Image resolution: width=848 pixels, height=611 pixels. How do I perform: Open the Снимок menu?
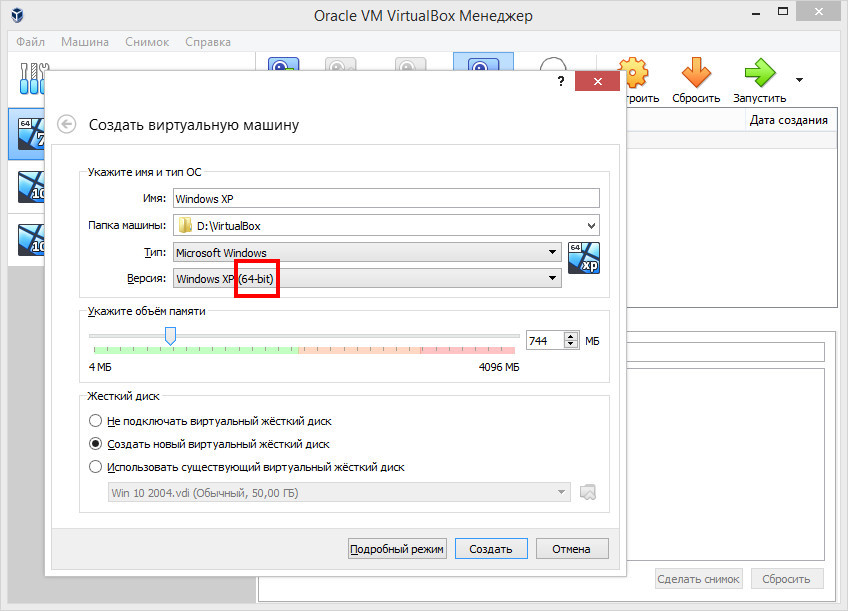pos(147,42)
